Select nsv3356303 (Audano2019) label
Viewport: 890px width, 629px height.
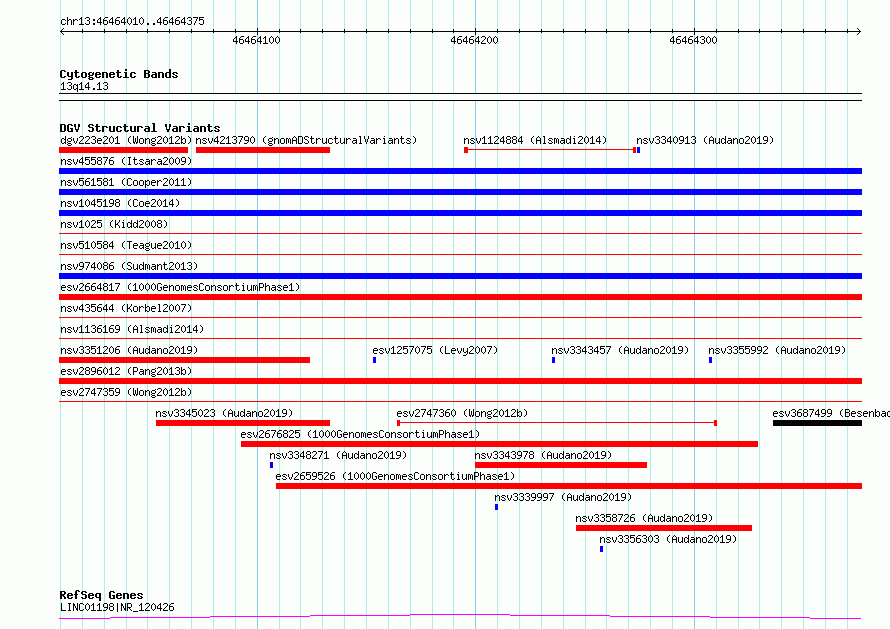point(668,539)
